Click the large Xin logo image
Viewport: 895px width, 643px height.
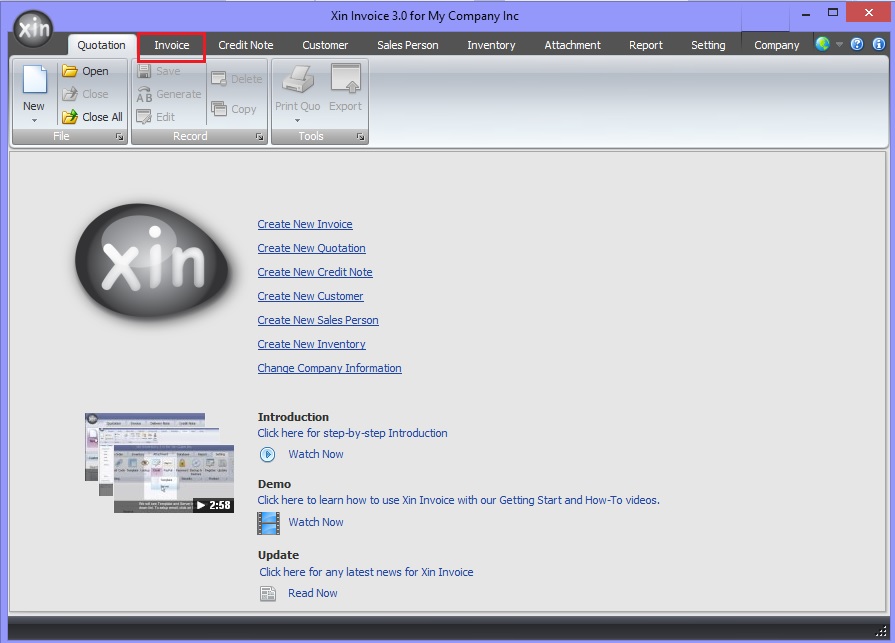click(x=152, y=261)
